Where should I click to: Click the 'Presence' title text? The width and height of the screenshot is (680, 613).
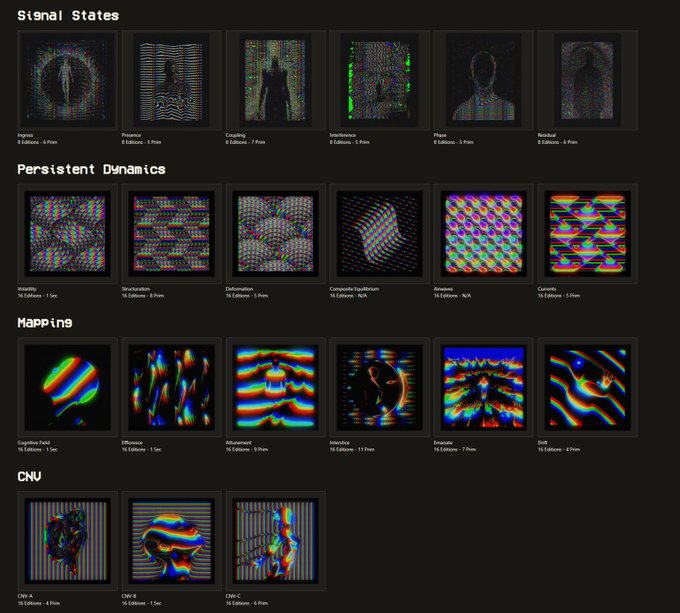pos(131,135)
